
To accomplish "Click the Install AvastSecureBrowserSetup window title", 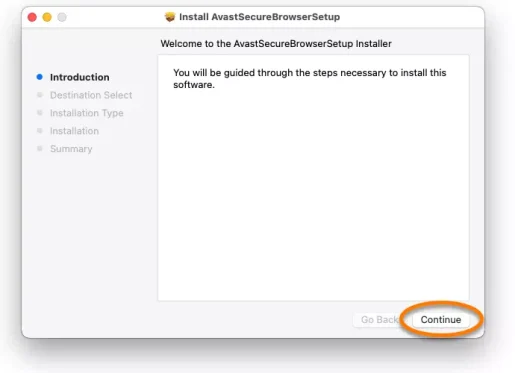I will pos(260,17).
